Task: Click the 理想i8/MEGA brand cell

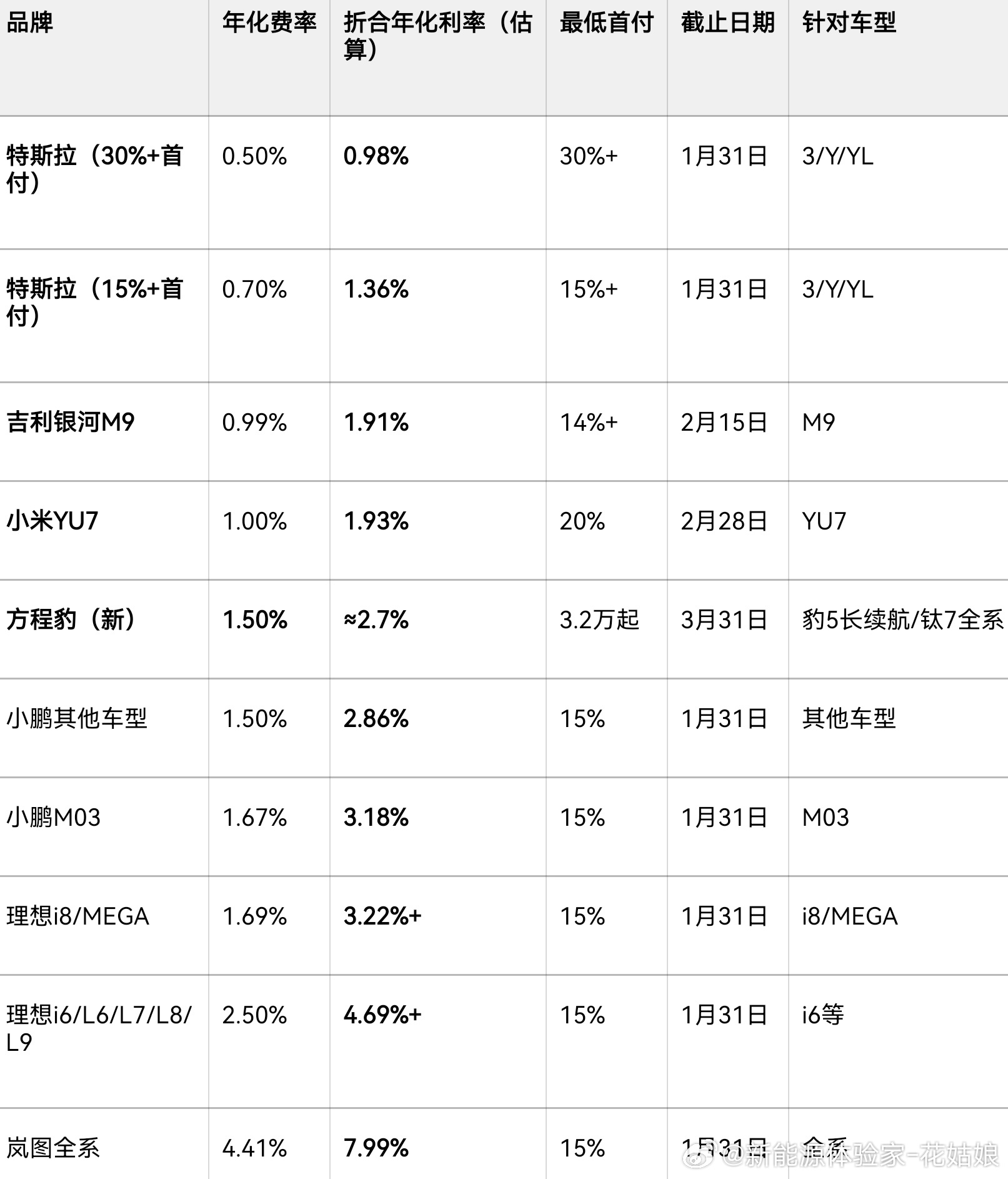Action: (x=77, y=916)
